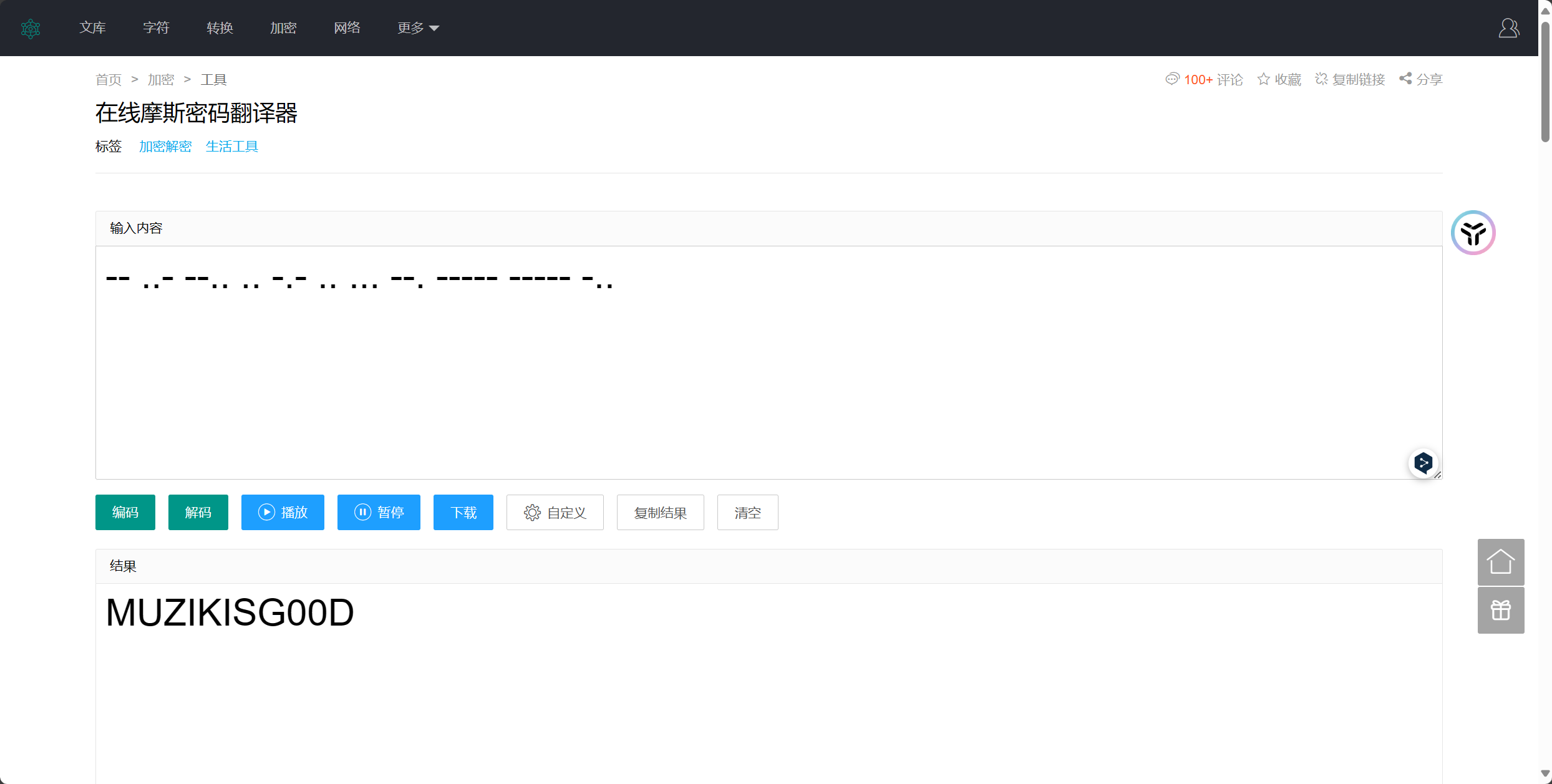1552x784 pixels.
Task: Open the user account profile icon
Action: tap(1508, 28)
